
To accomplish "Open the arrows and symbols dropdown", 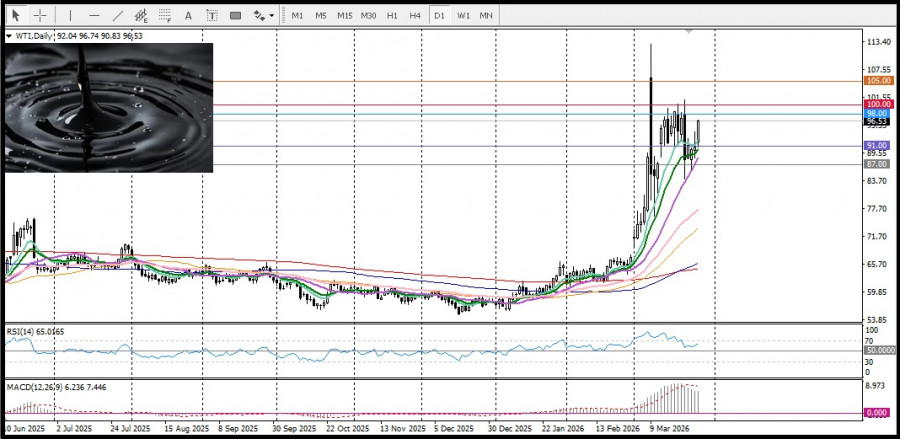I will (x=263, y=16).
